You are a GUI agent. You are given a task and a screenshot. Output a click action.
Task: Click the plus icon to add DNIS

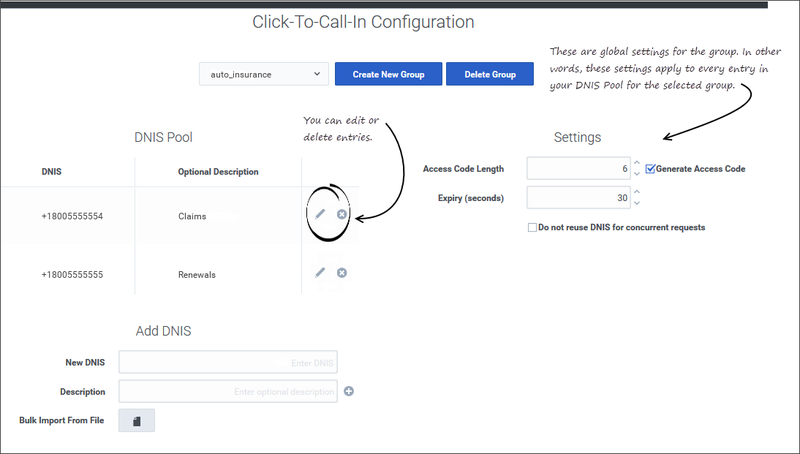tap(349, 391)
